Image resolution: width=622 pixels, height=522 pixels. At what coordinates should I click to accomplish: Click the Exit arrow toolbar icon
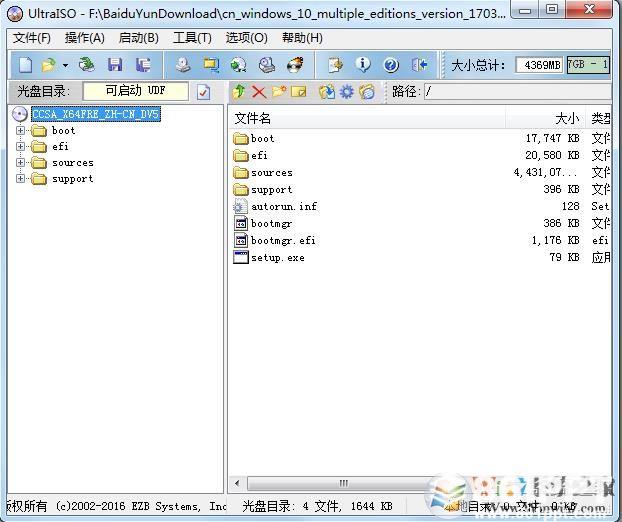pyautogui.click(x=419, y=65)
